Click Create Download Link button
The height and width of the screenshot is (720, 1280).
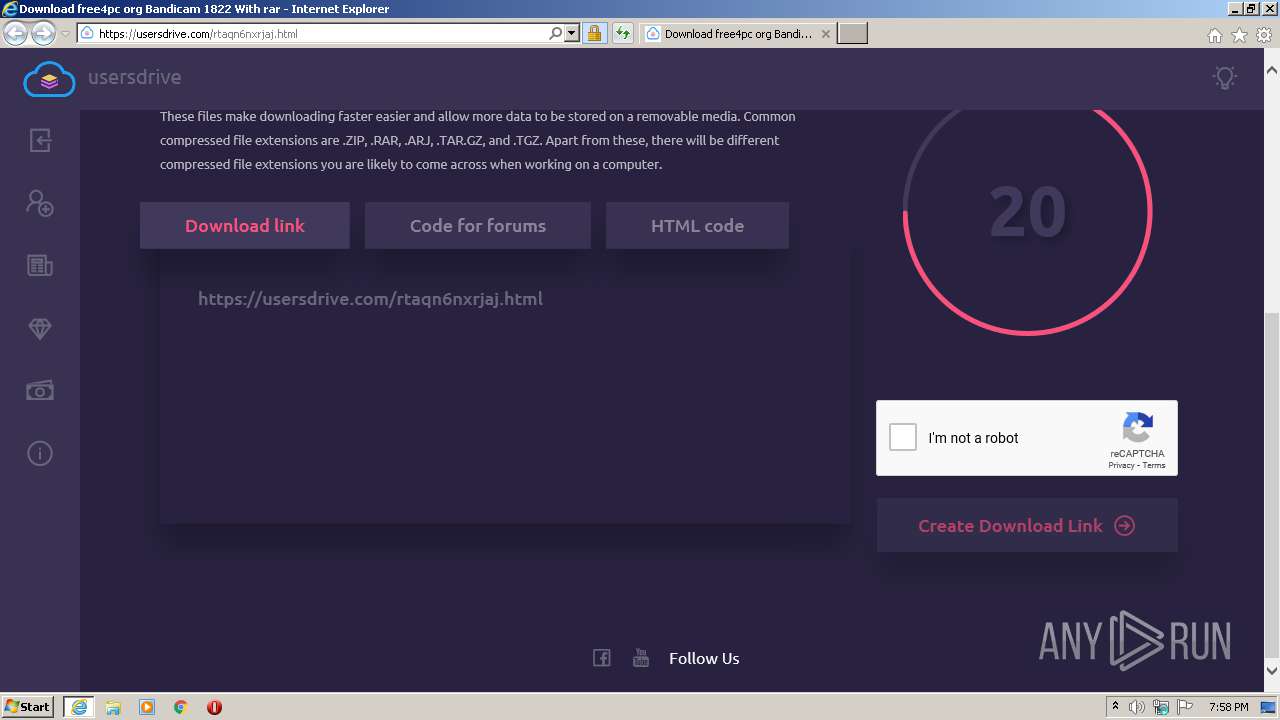(x=1027, y=525)
